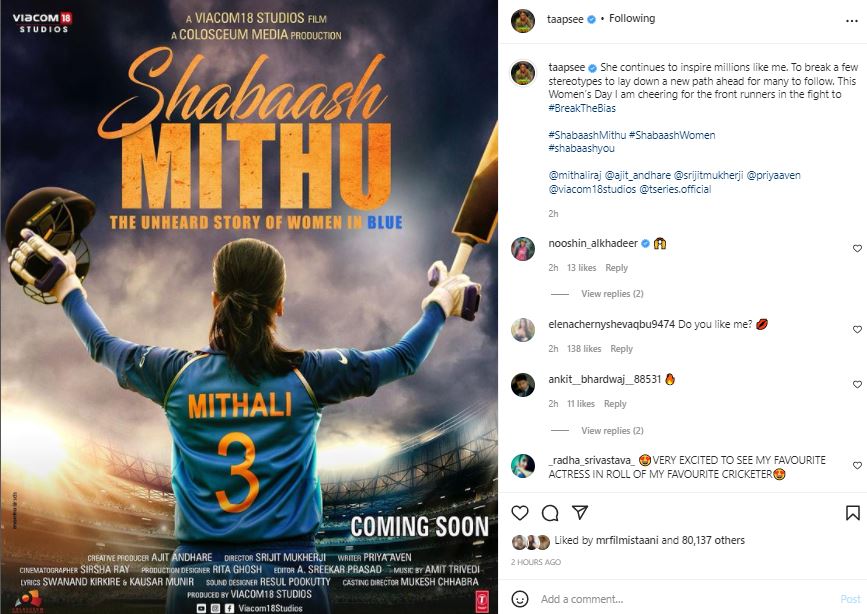The image size is (867, 614).
Task: Expand replies under ankit__bhardwaj__88531's comment
Action: click(x=612, y=430)
